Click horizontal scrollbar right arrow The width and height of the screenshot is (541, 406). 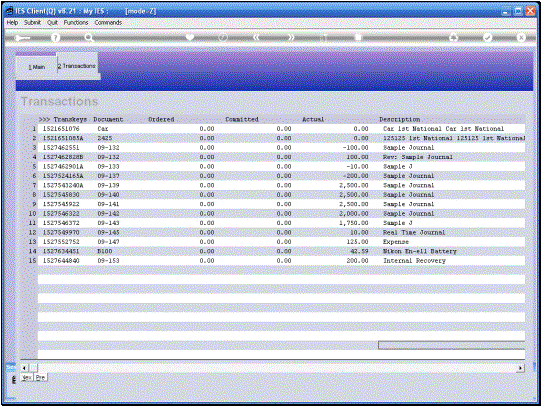520,368
